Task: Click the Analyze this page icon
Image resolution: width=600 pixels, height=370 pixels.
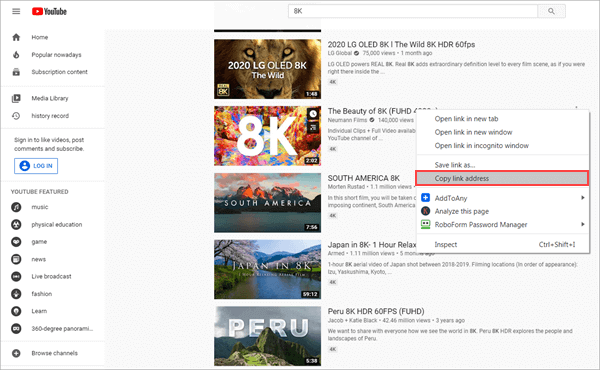Action: tap(426, 211)
